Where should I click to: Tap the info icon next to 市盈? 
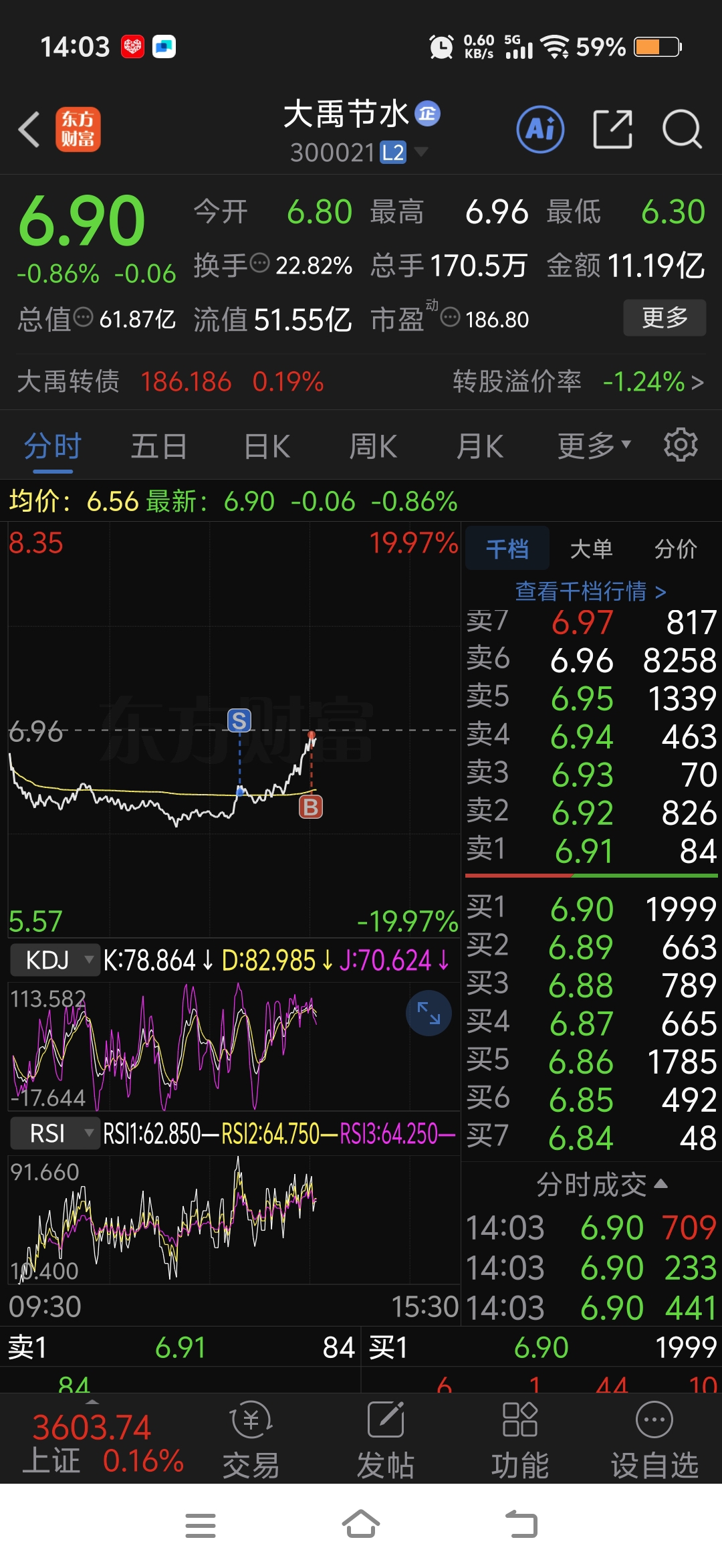click(450, 317)
